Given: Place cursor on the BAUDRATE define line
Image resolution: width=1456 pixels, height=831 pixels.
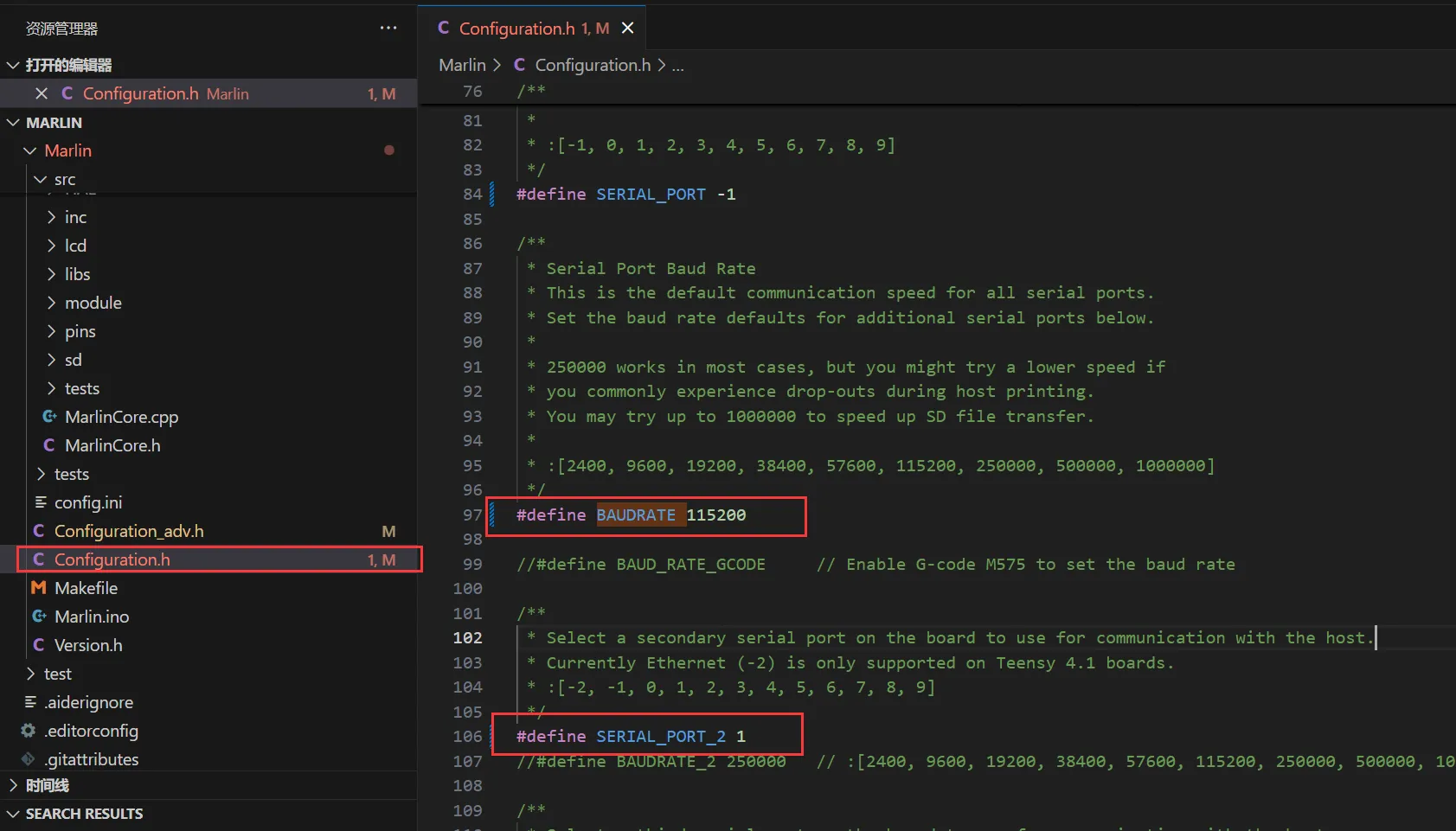Looking at the screenshot, I should pos(636,515).
